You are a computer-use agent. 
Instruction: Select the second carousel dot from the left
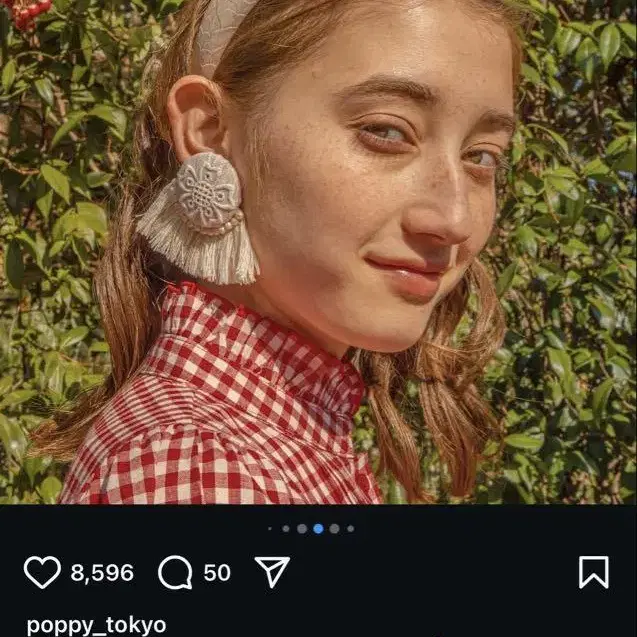click(286, 529)
